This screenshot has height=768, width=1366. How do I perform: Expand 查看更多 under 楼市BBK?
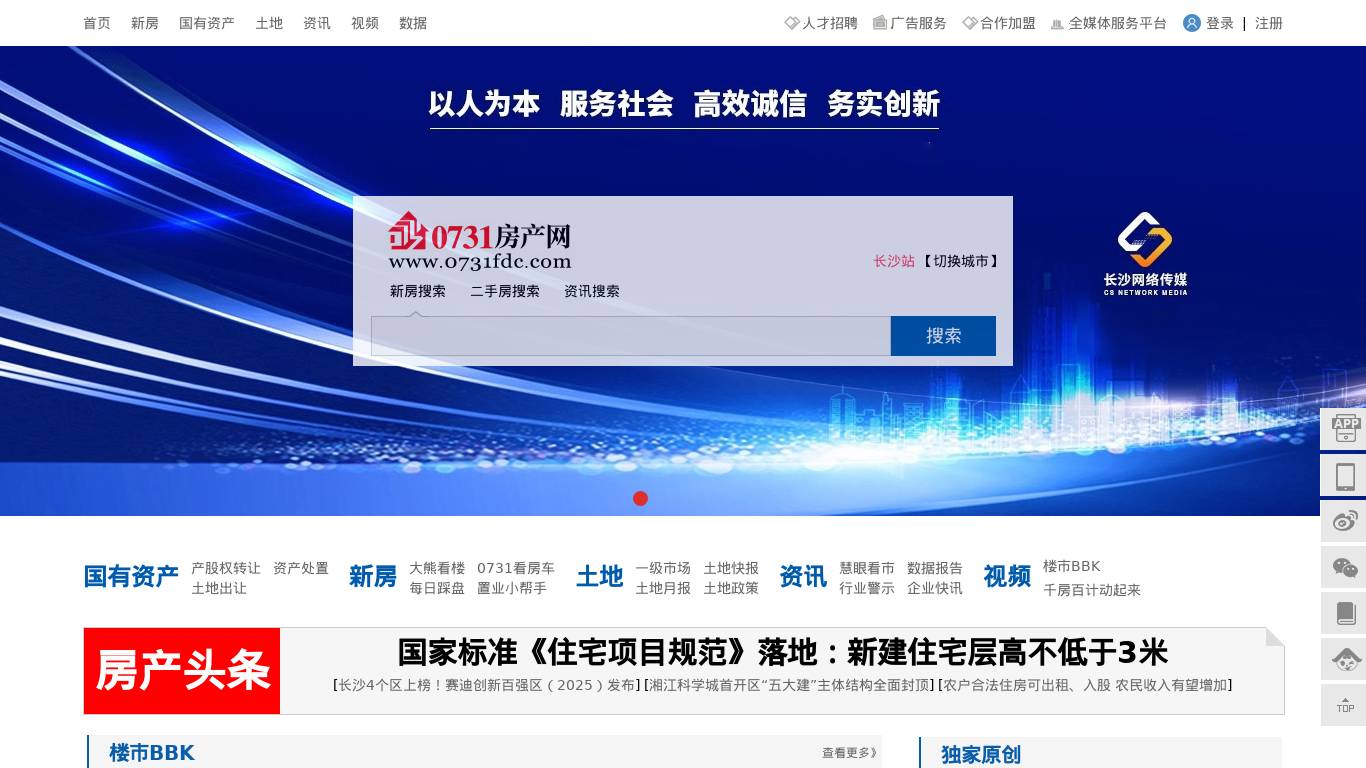846,752
